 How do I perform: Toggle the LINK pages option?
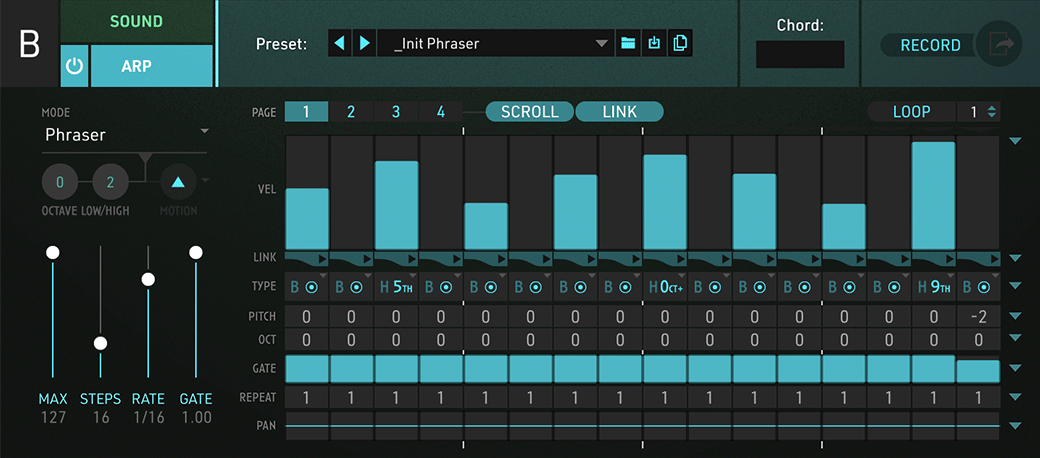(x=619, y=112)
